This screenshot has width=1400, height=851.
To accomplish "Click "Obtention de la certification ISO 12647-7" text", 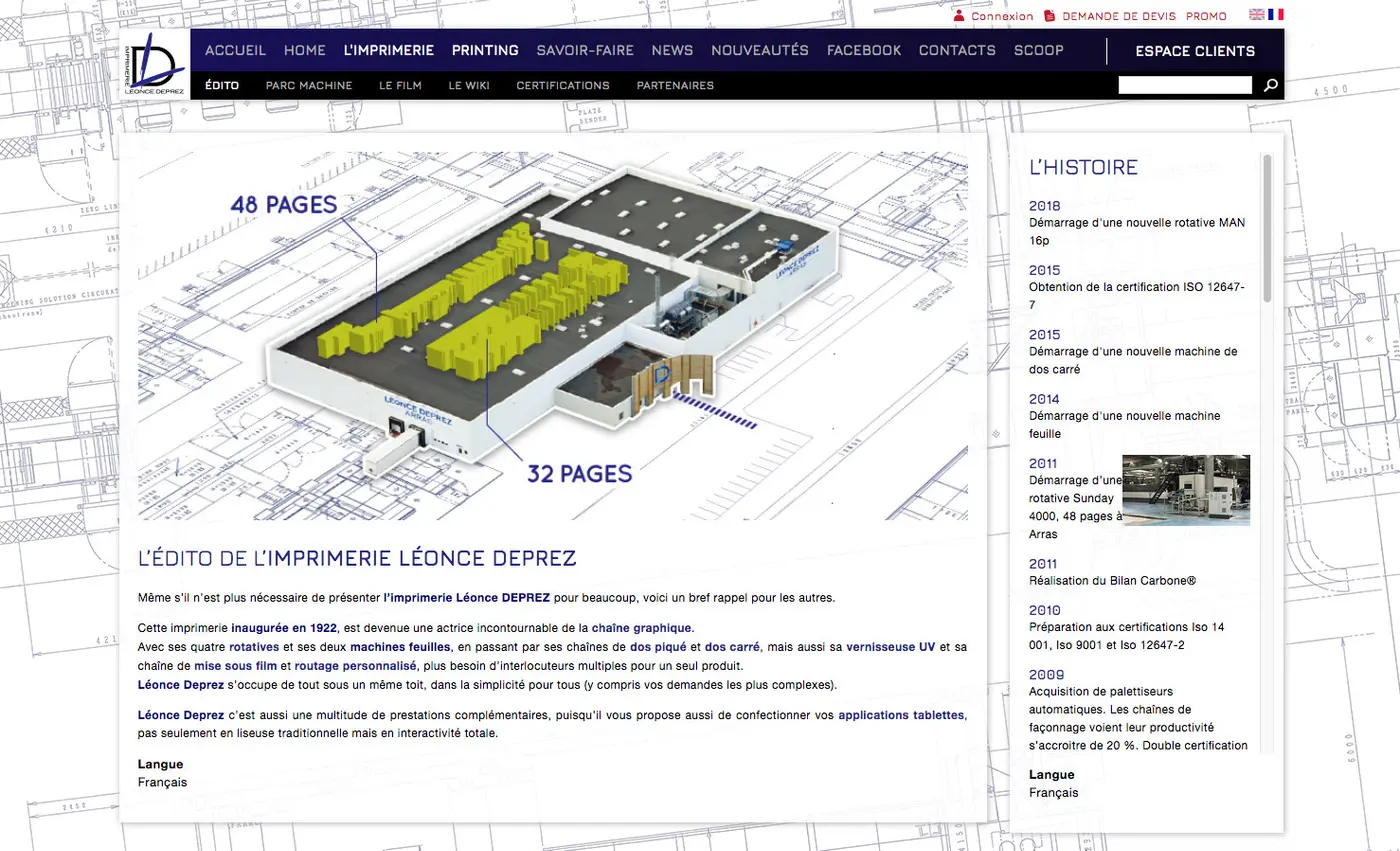I will [1137, 296].
